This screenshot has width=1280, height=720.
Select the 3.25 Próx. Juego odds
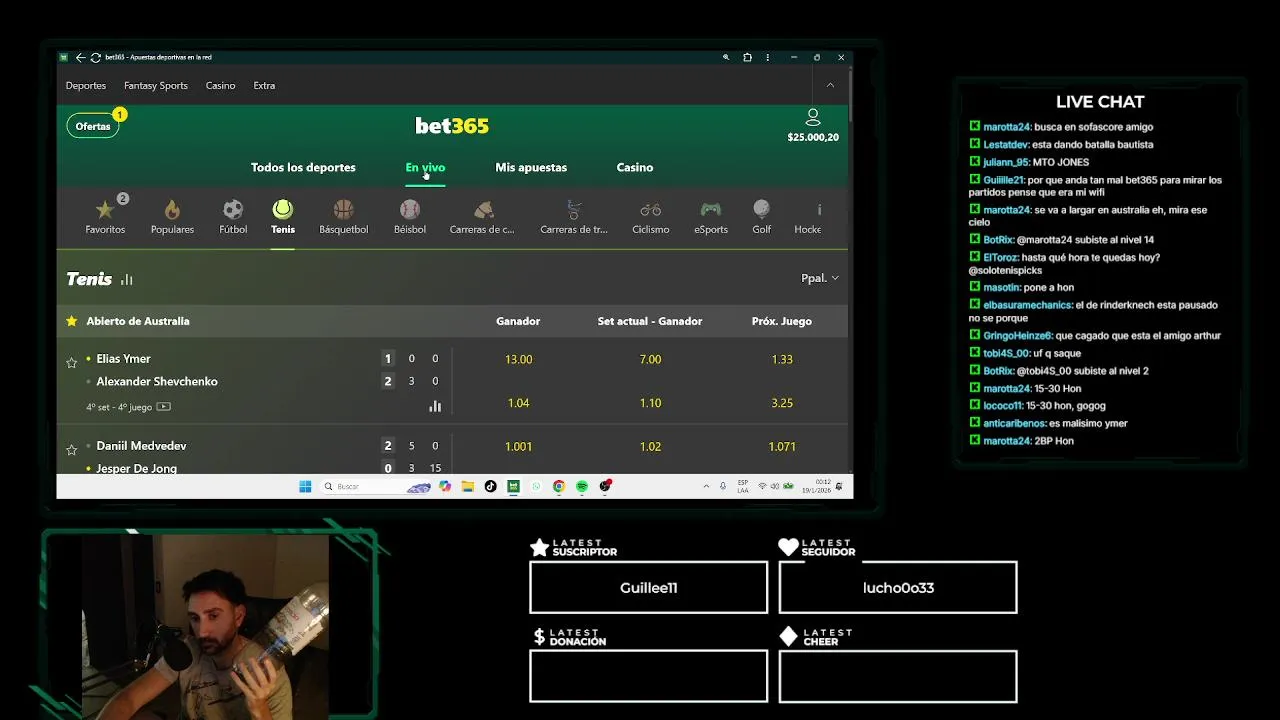click(782, 403)
